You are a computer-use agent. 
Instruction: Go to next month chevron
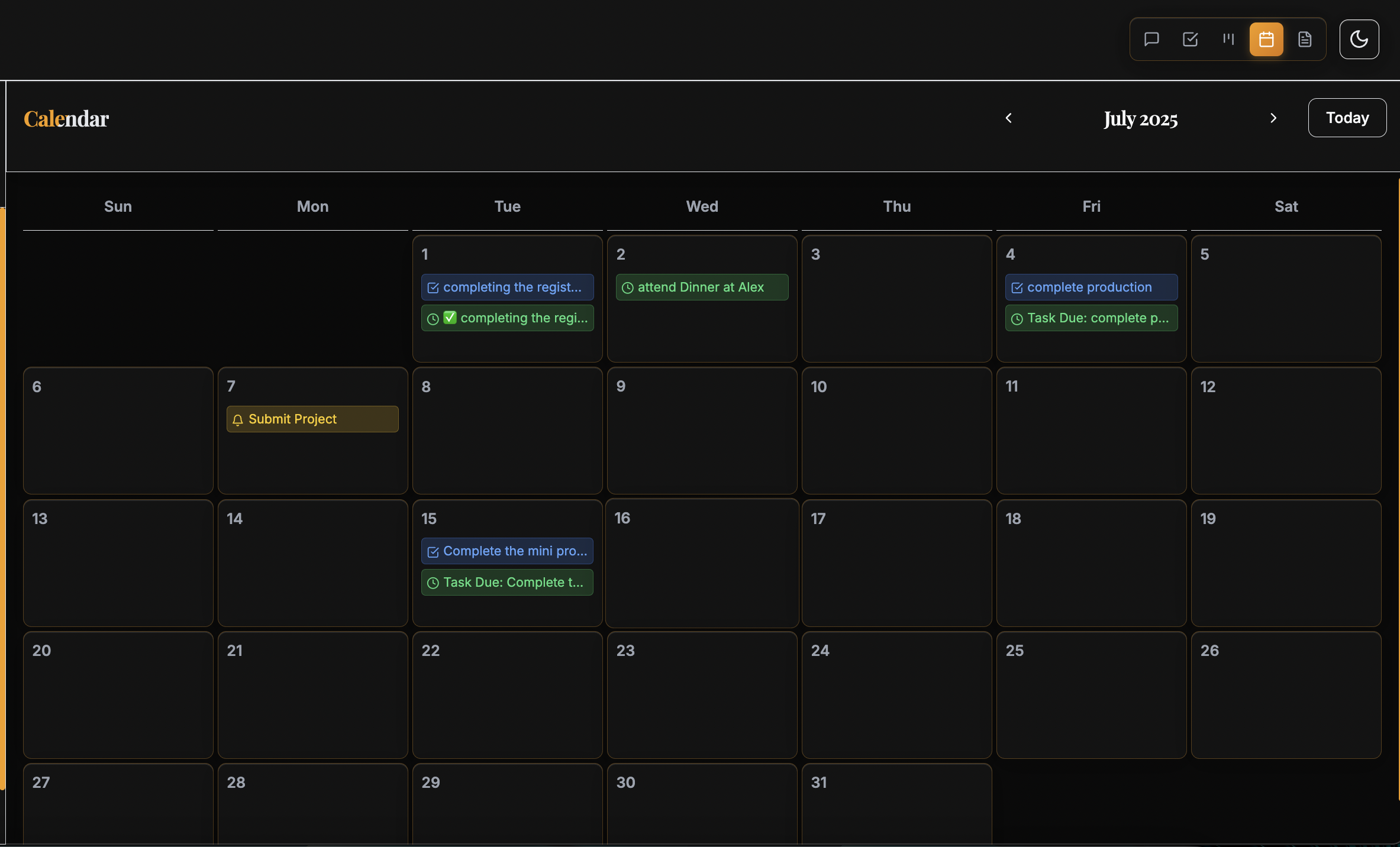(x=1273, y=118)
